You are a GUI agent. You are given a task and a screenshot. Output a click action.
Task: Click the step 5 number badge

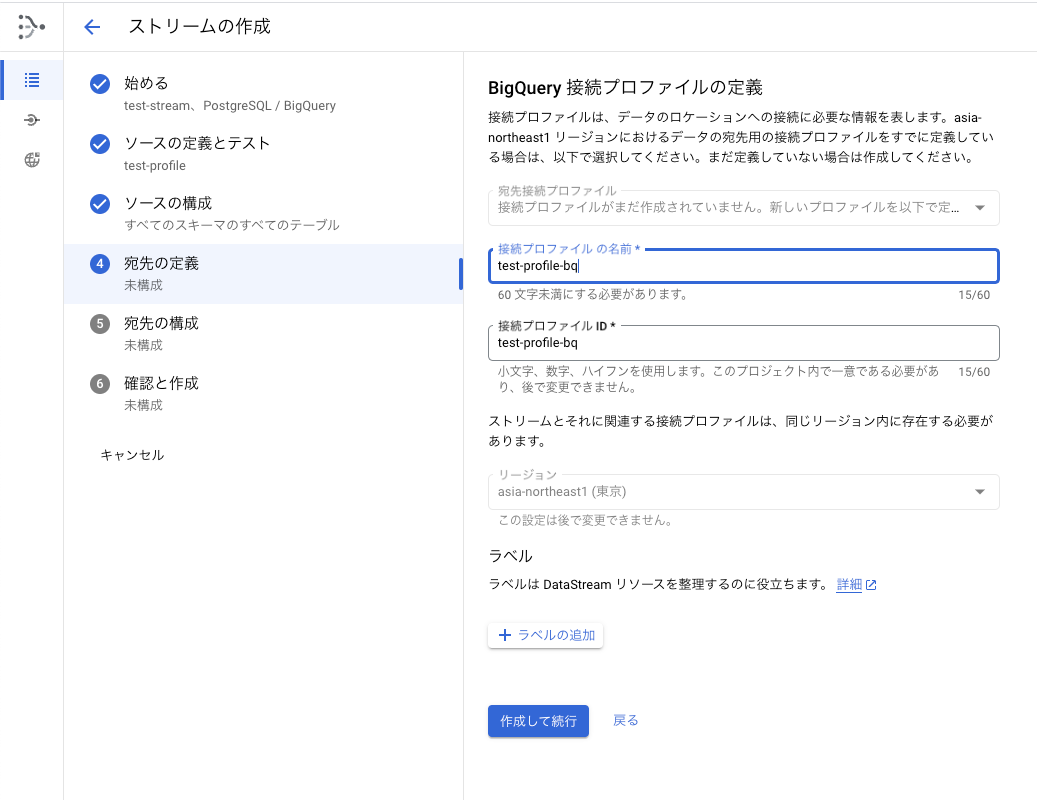click(x=100, y=323)
